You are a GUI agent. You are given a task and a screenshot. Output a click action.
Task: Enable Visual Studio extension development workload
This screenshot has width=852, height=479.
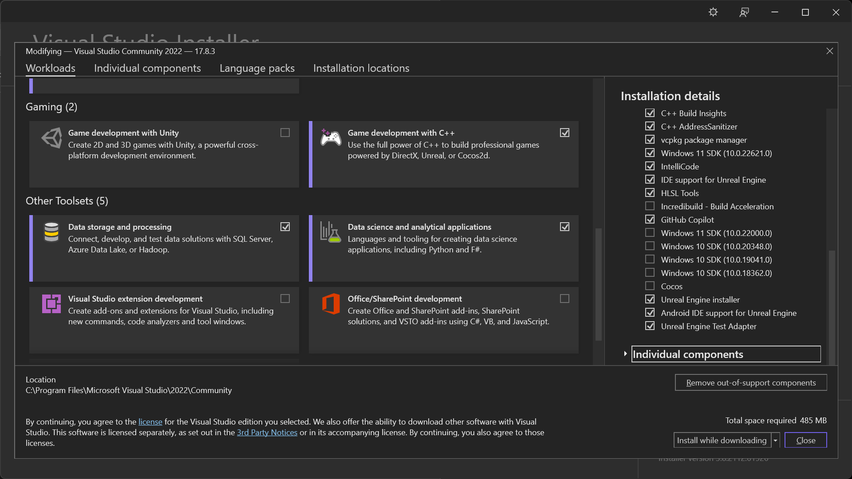click(x=285, y=298)
